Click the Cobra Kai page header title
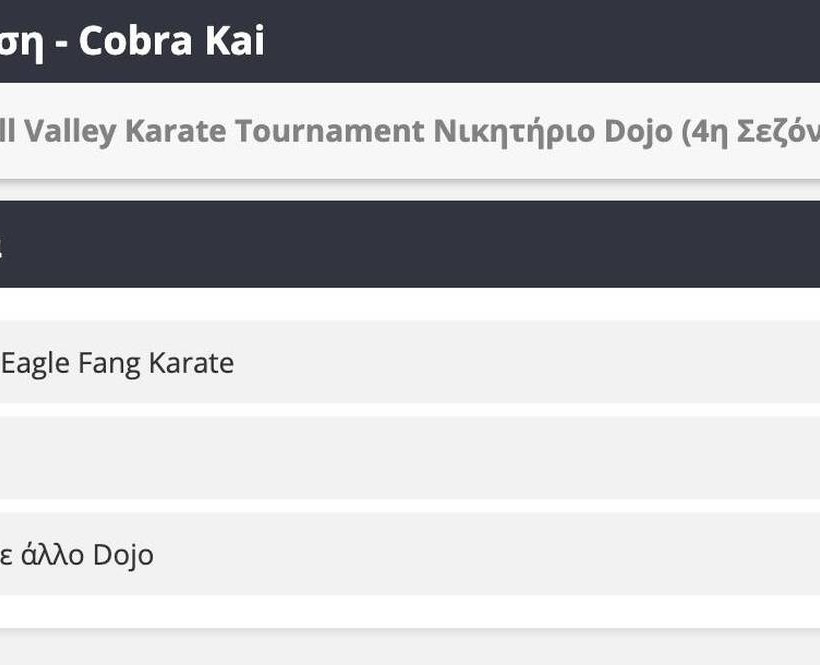Image resolution: width=820 pixels, height=665 pixels. [x=133, y=41]
